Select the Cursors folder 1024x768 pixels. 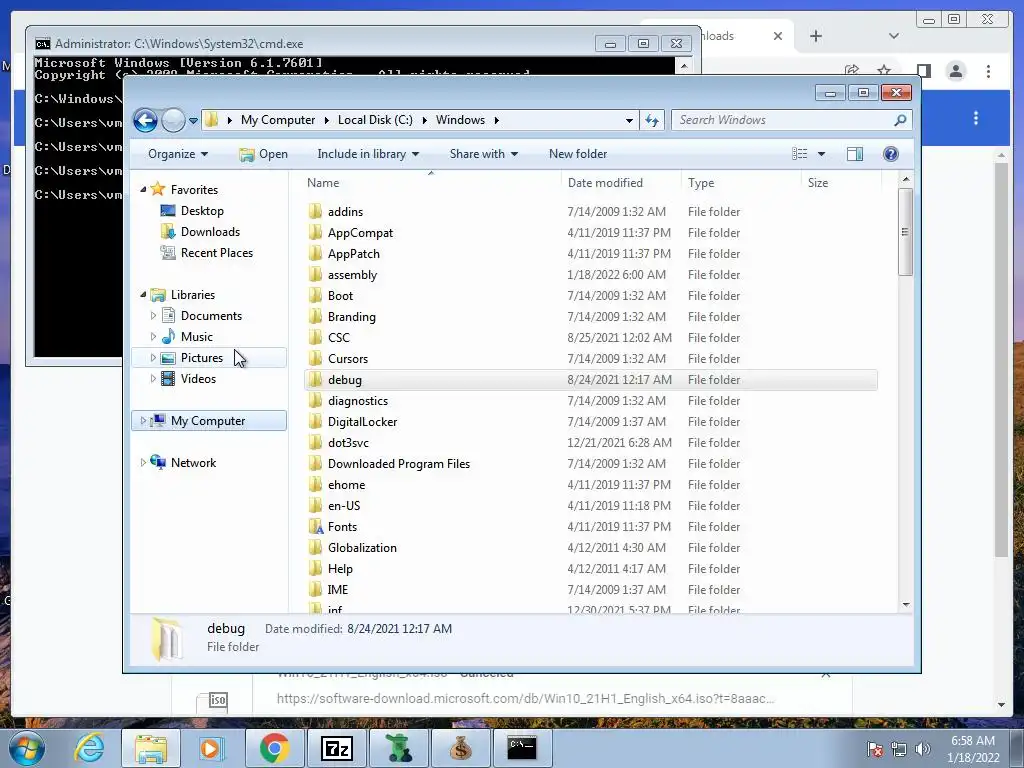(347, 359)
